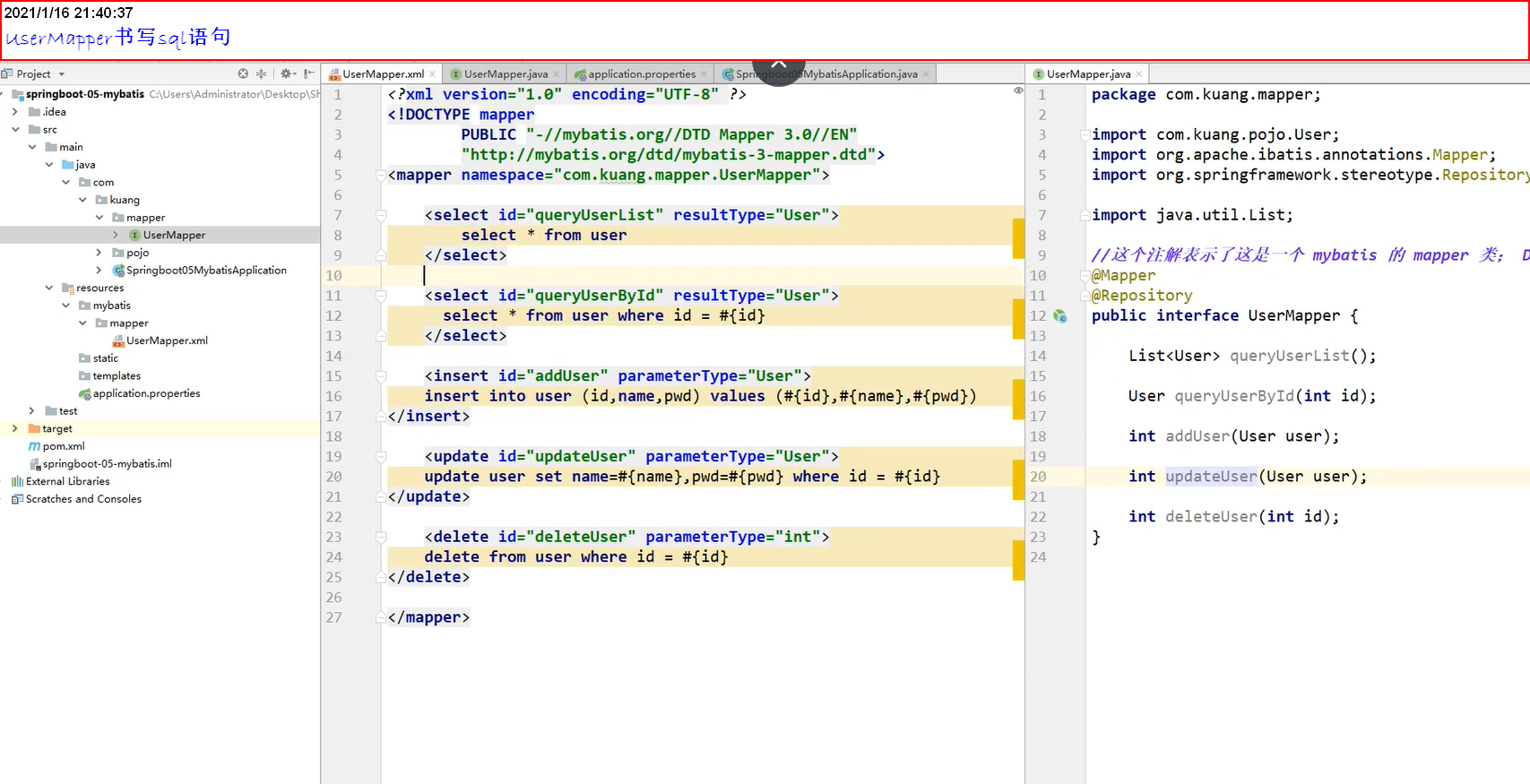The width and height of the screenshot is (1530, 784).
Task: Click the resources folder icon
Action: click(x=67, y=288)
